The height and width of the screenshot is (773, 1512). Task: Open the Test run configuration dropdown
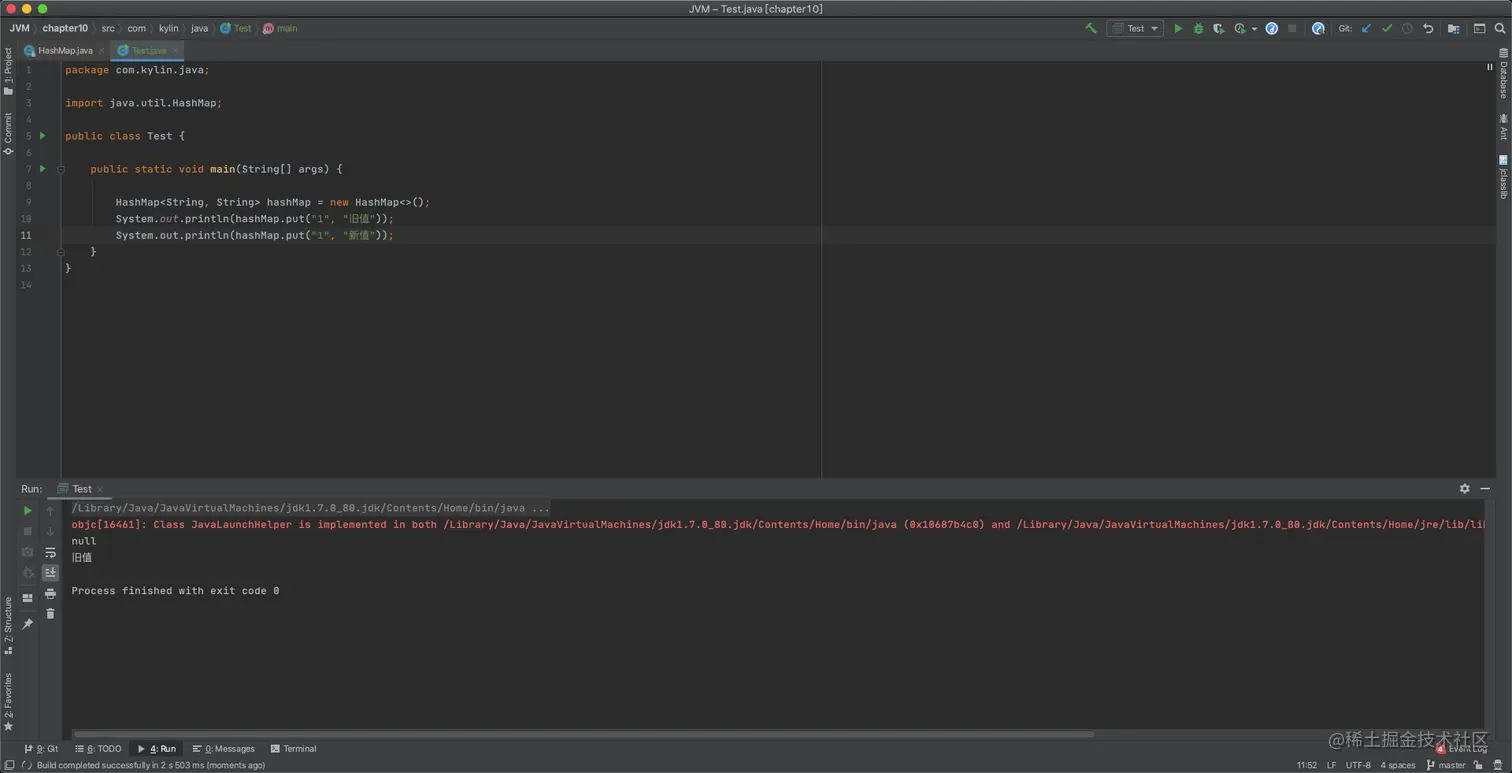pos(1135,28)
